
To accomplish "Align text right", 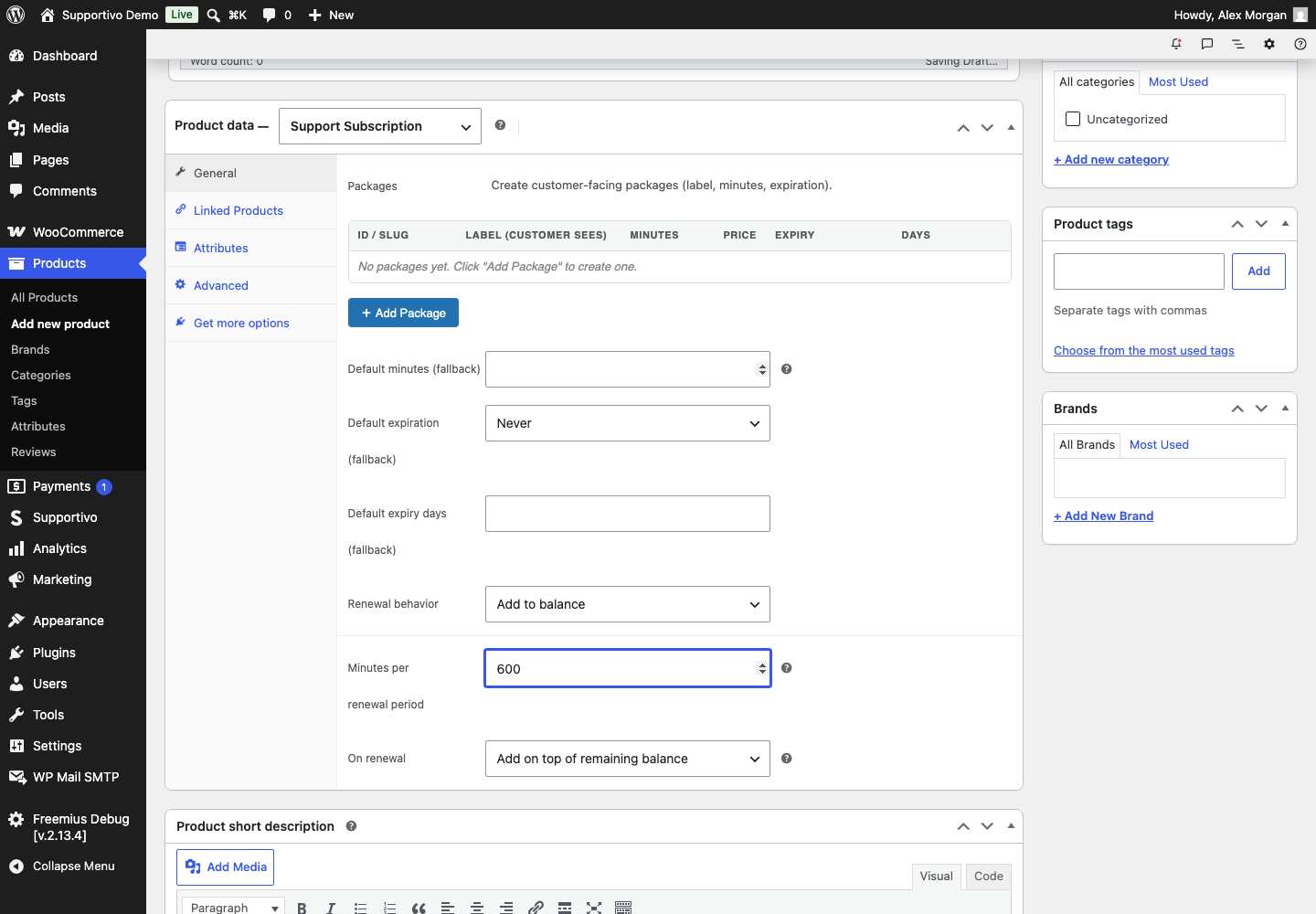I will tap(506, 908).
